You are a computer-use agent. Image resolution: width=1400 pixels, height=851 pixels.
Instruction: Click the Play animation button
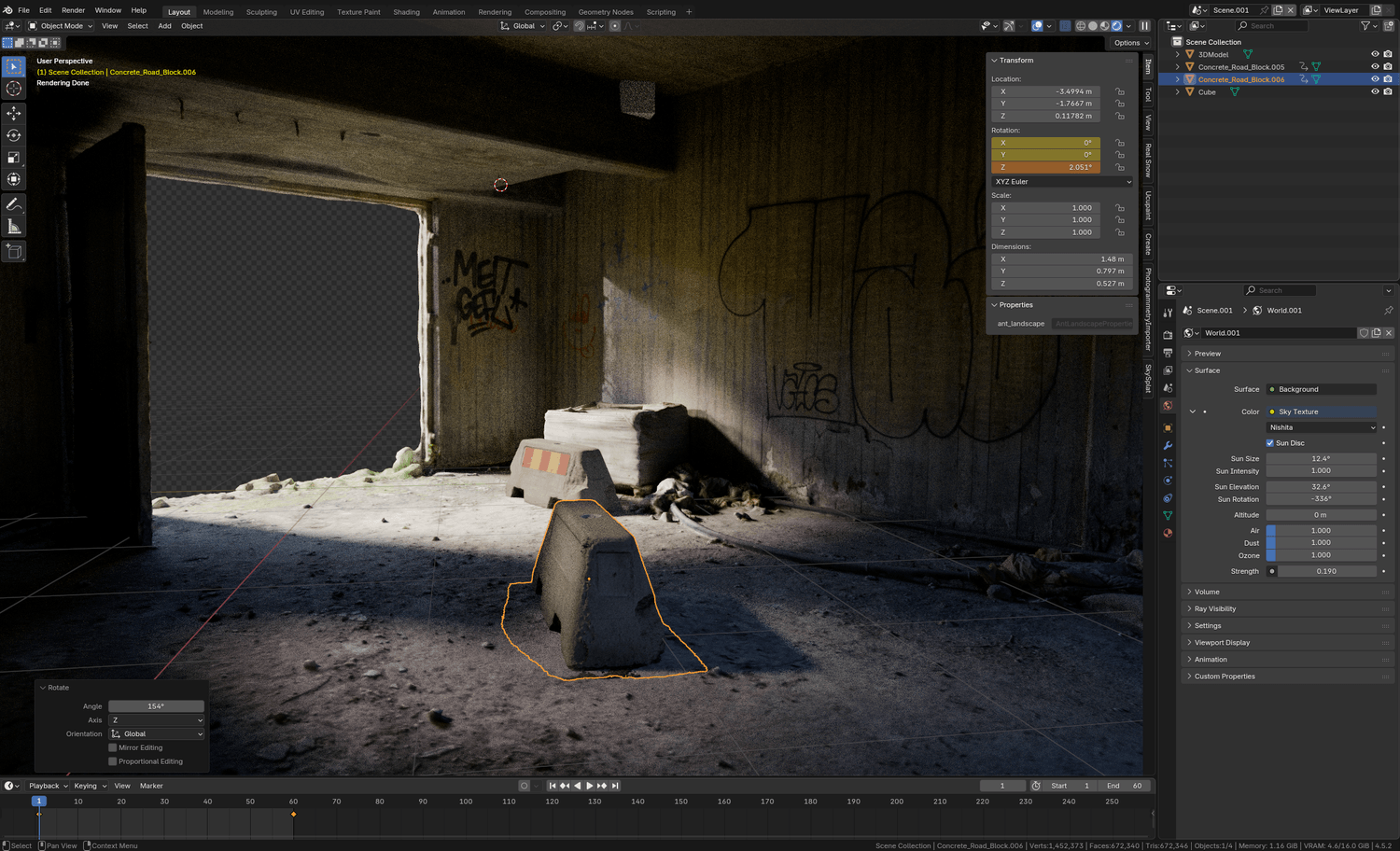click(589, 786)
